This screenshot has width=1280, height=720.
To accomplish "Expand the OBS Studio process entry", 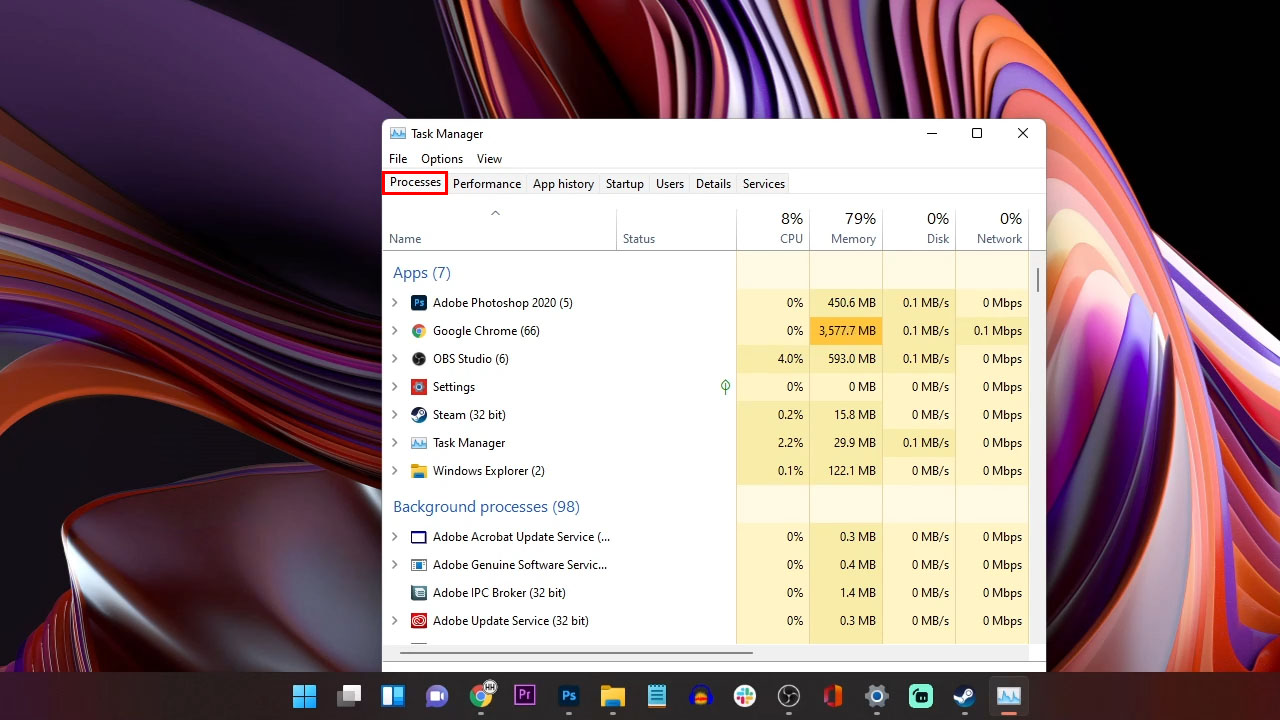I will (x=393, y=359).
